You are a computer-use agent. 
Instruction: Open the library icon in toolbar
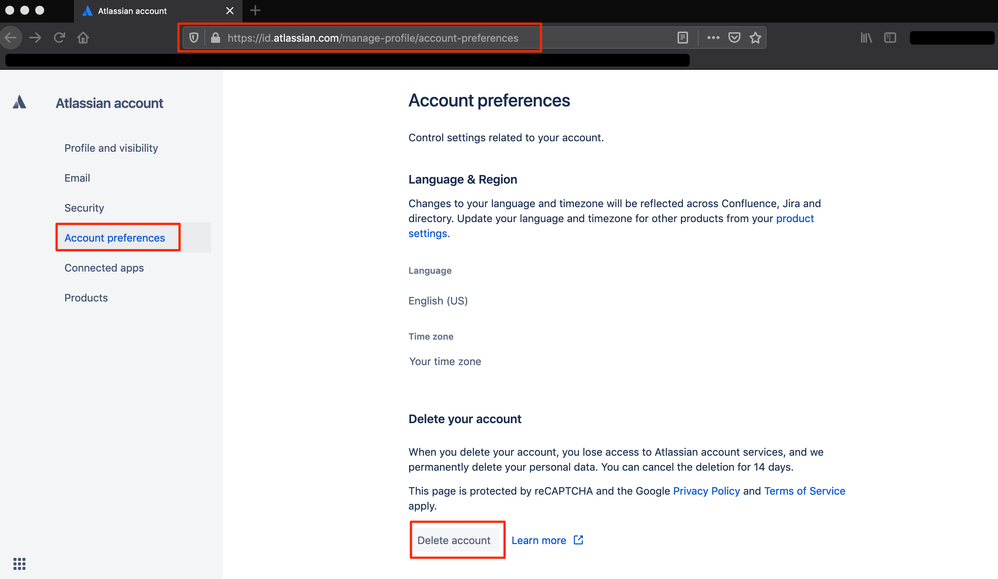click(866, 38)
